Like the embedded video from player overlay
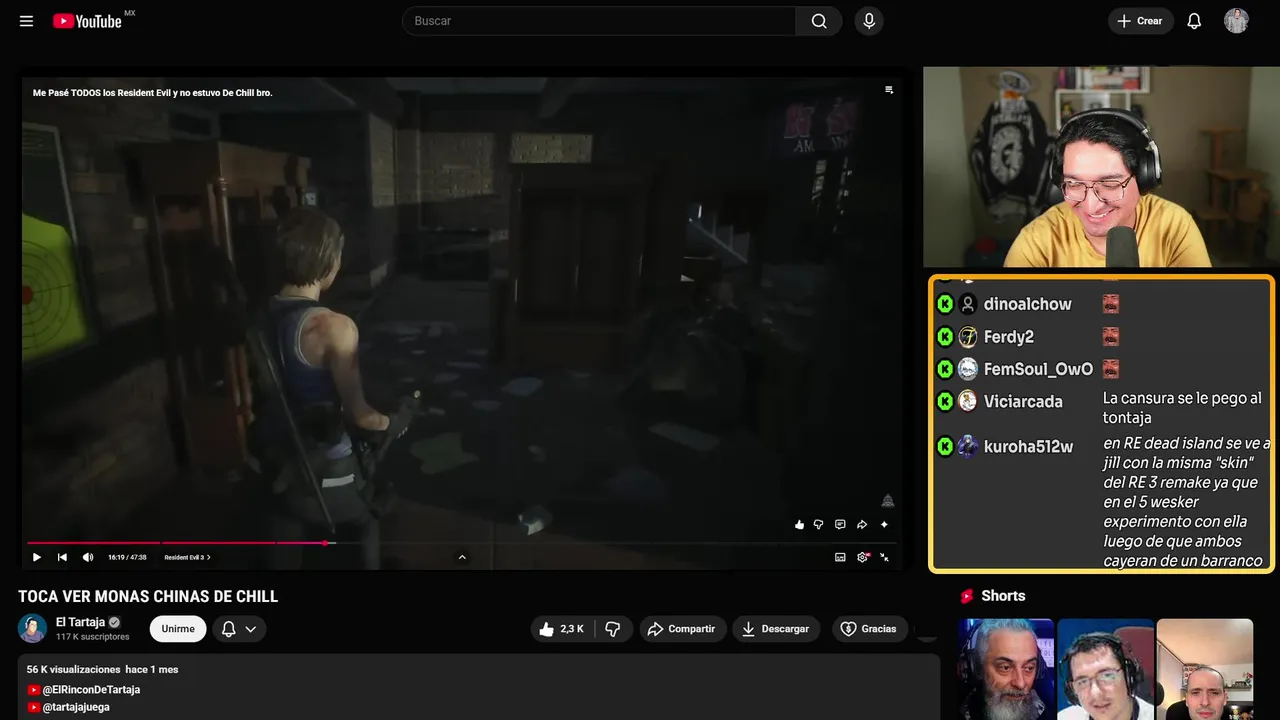This screenshot has height=720, width=1280. click(x=799, y=524)
